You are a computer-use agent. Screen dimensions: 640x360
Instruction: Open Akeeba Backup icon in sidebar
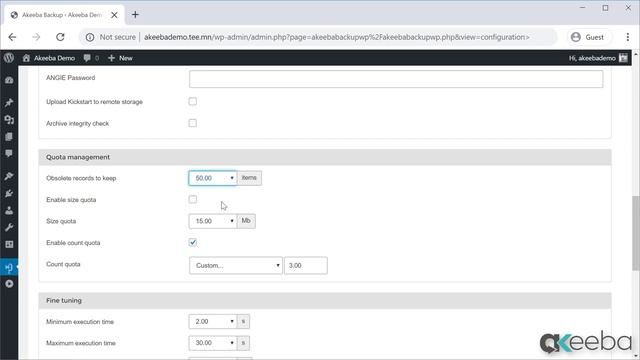pos(9,267)
